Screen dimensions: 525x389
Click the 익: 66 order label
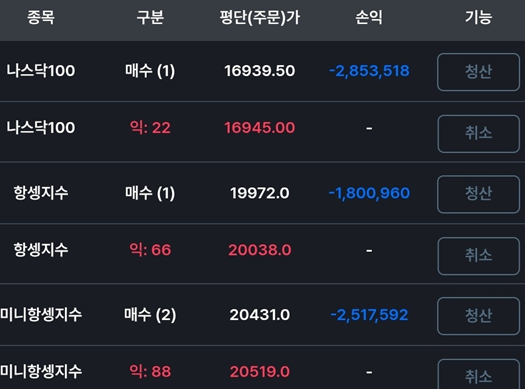click(x=150, y=250)
